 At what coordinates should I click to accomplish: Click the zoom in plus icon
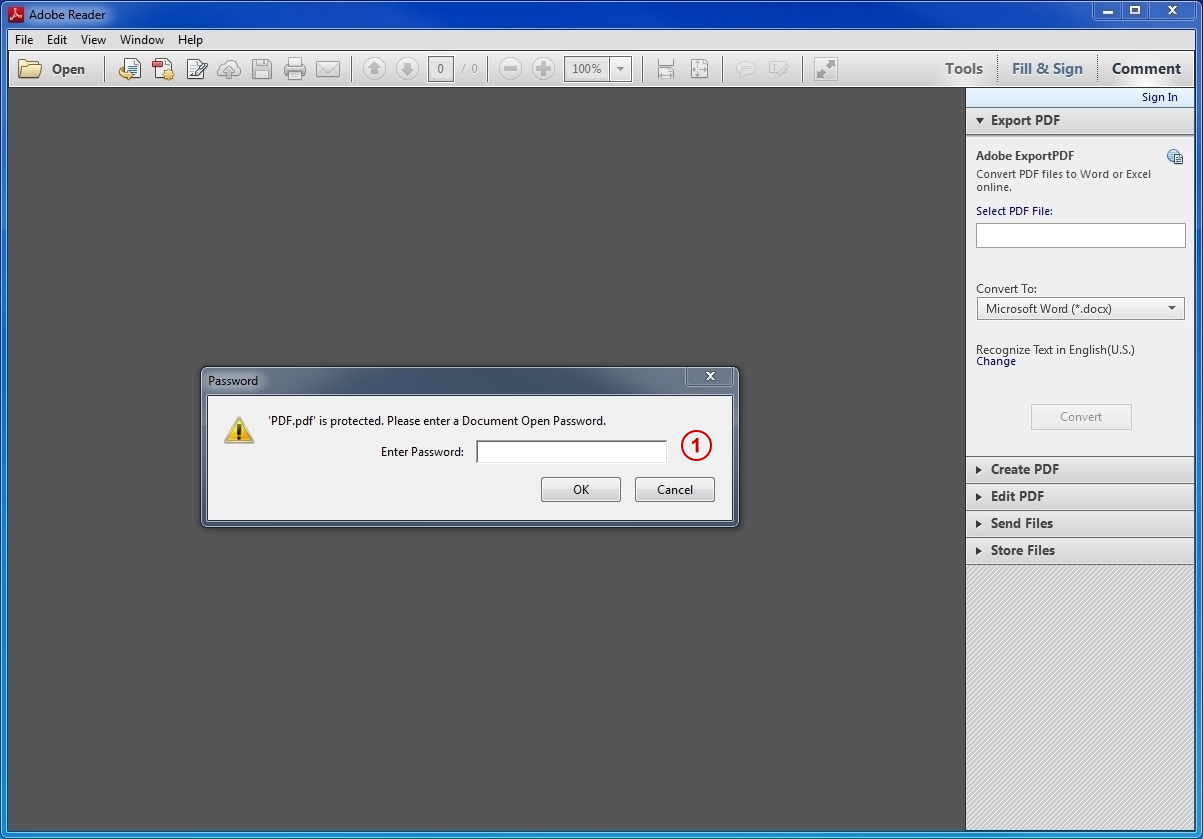[x=543, y=69]
